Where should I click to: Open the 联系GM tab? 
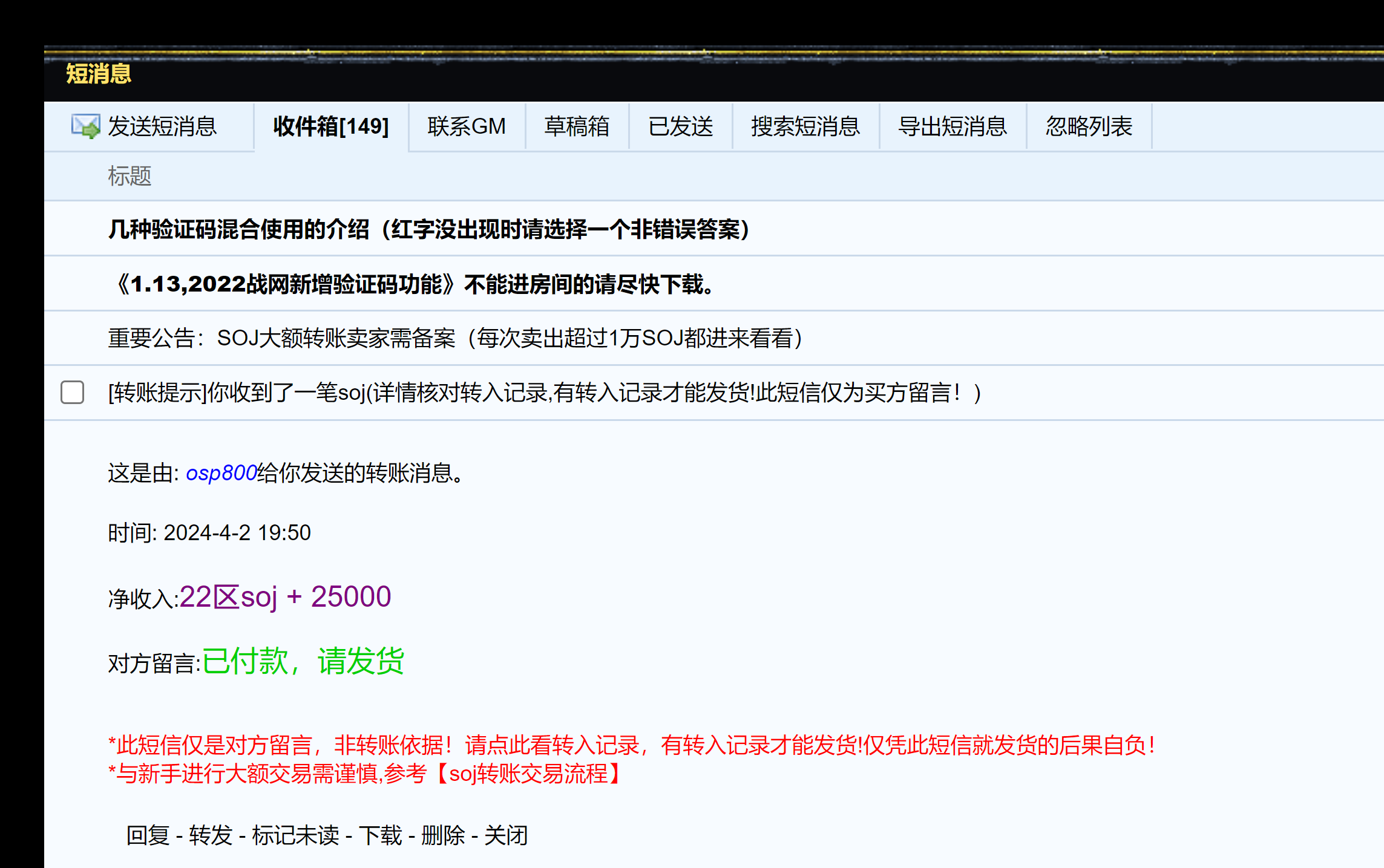click(x=467, y=126)
